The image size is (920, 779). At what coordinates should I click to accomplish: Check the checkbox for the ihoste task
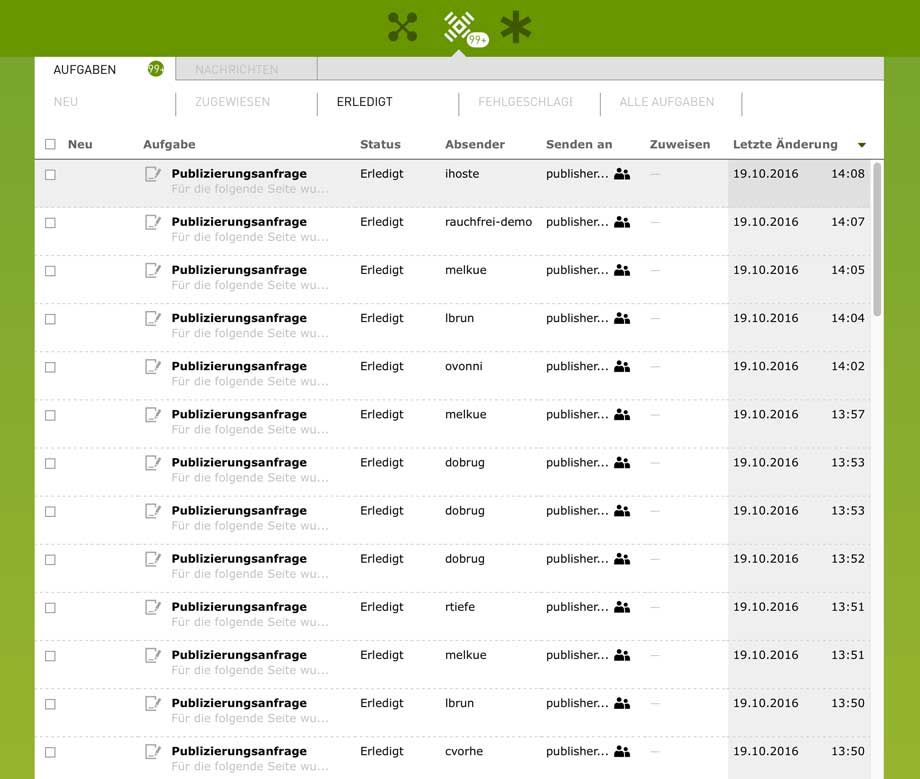[x=51, y=175]
